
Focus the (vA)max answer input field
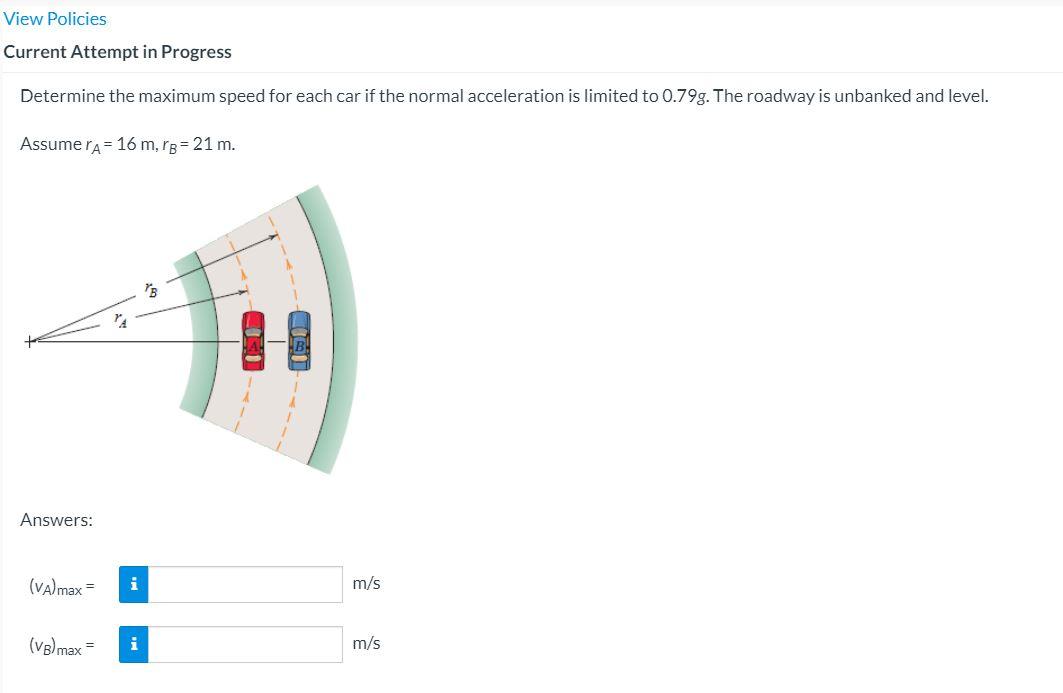pos(245,584)
